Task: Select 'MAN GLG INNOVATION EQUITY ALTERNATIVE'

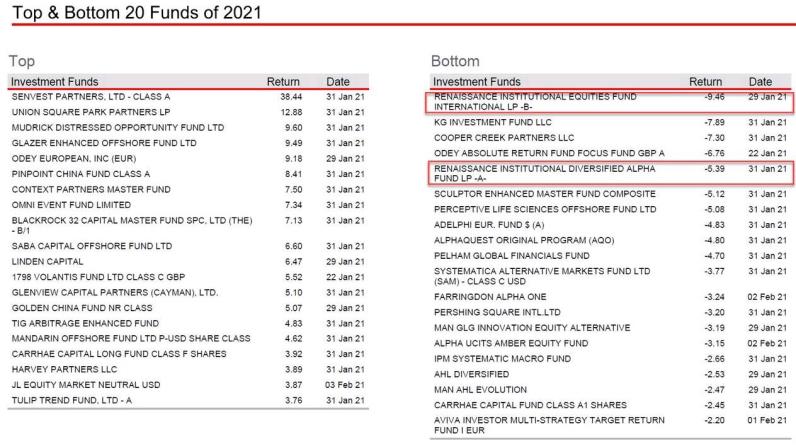Action: 532,328
